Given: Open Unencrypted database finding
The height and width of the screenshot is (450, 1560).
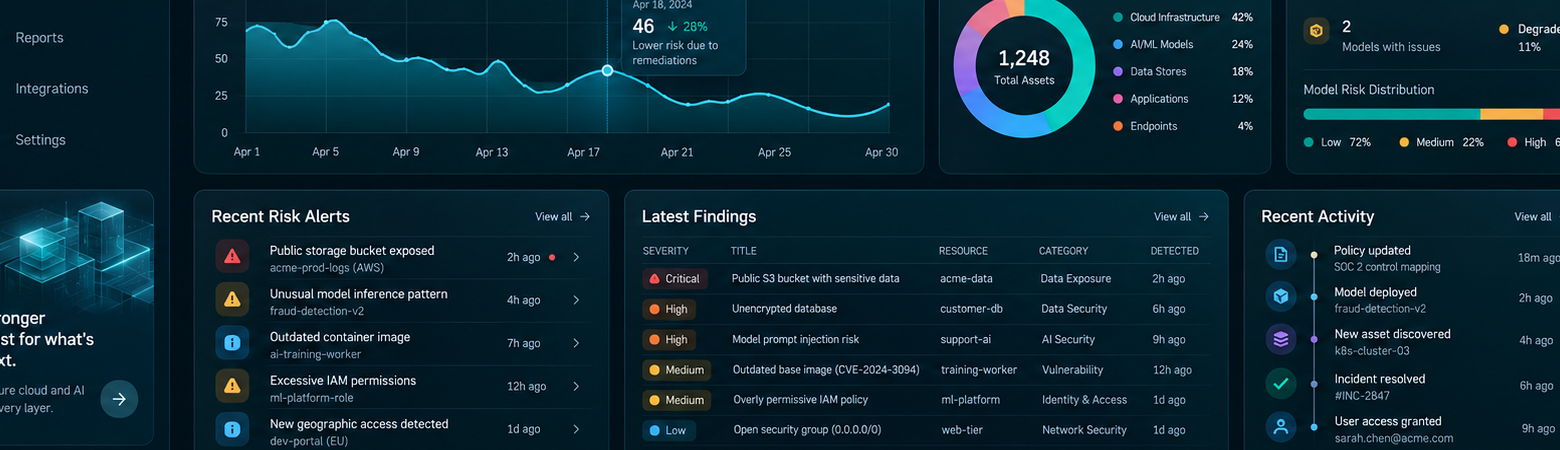Looking at the screenshot, I should point(784,309).
